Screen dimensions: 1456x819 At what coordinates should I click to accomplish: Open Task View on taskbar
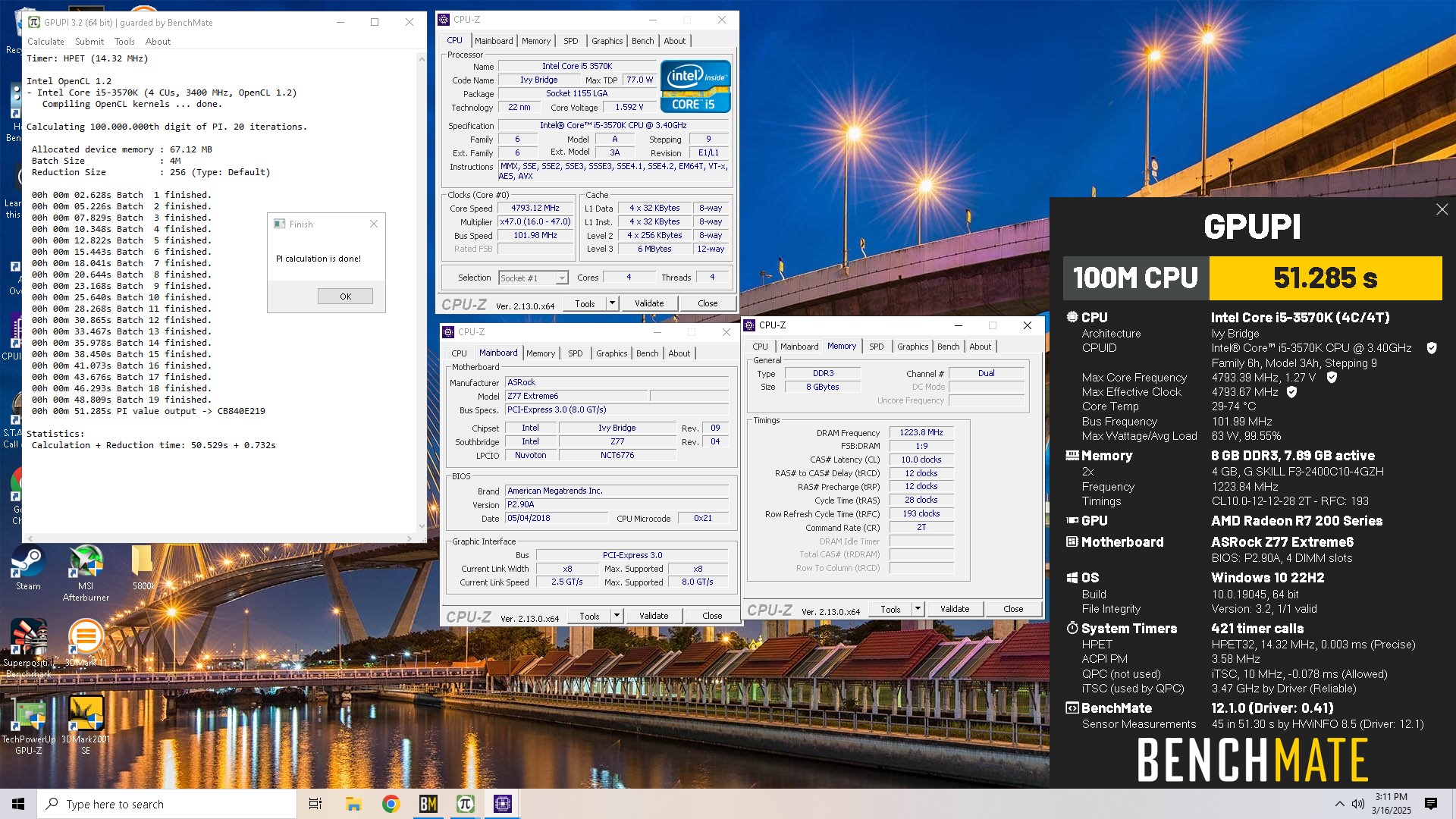coord(315,804)
